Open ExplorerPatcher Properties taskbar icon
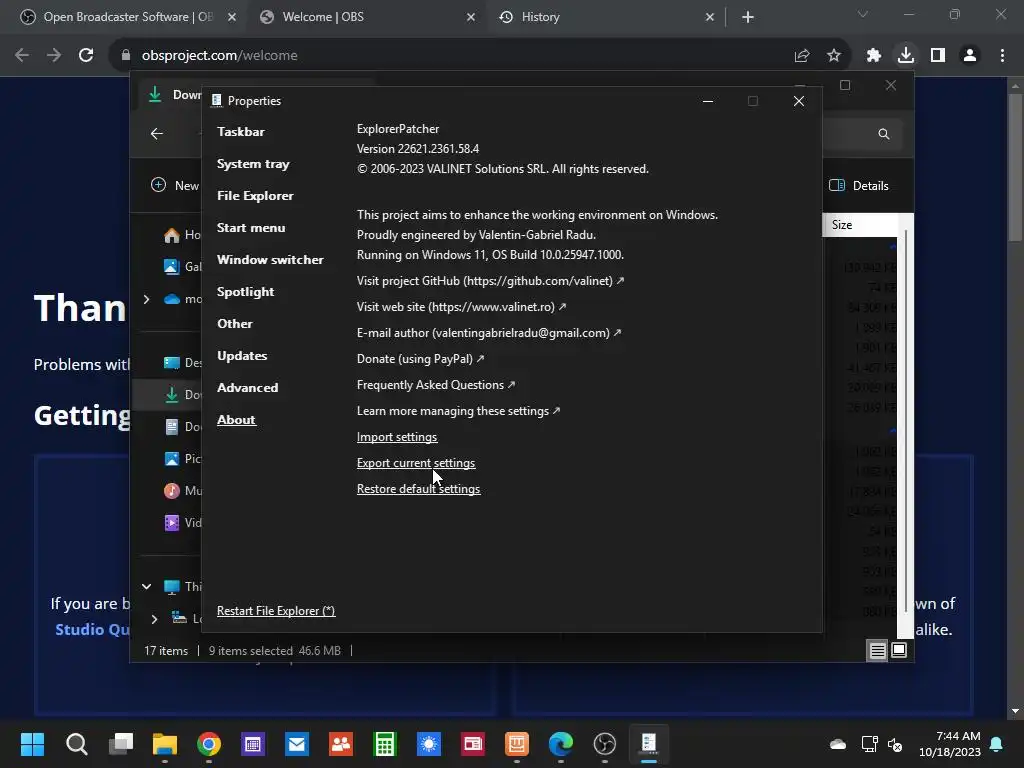Image resolution: width=1024 pixels, height=768 pixels. 648,744
